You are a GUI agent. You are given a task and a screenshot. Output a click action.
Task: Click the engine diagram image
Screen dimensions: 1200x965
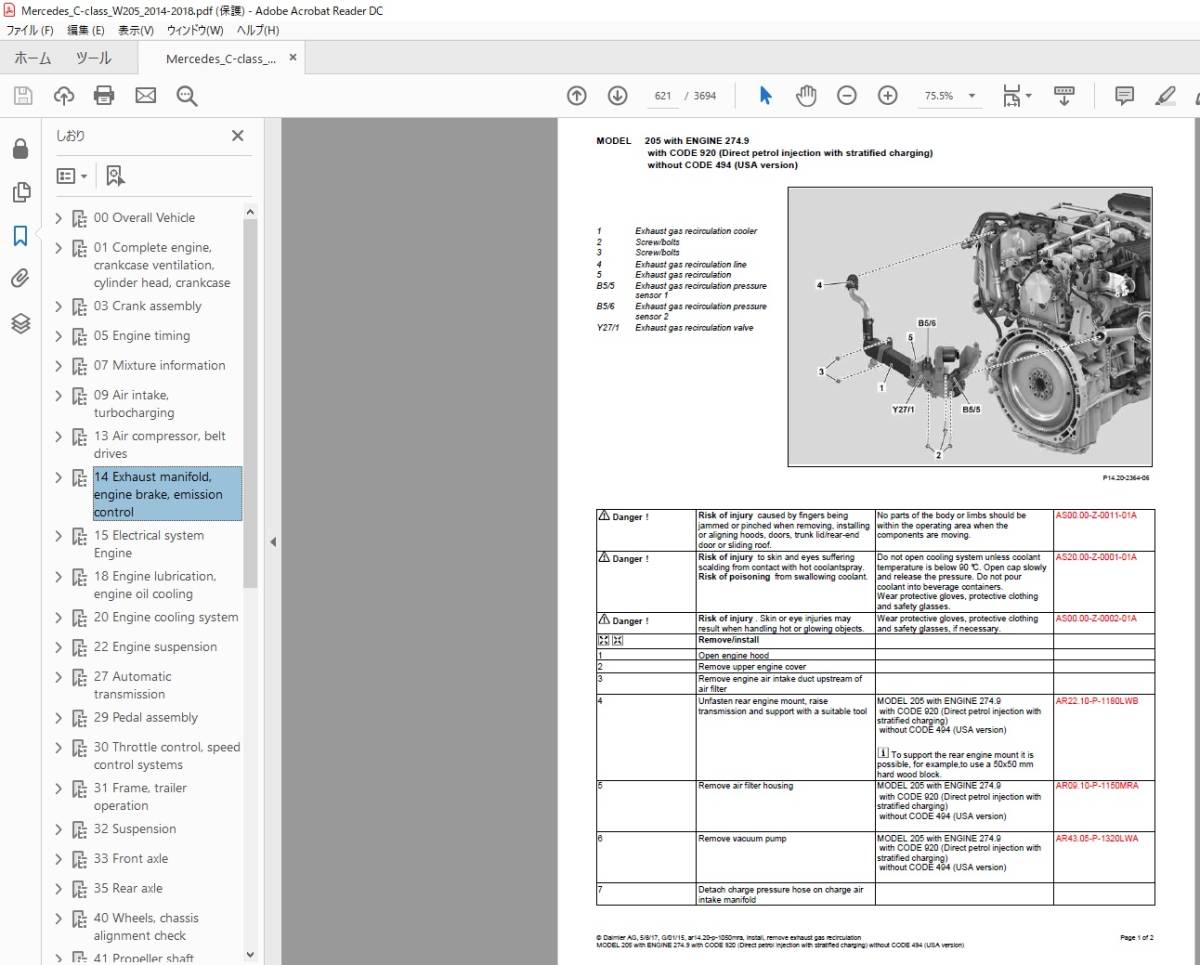click(970, 327)
